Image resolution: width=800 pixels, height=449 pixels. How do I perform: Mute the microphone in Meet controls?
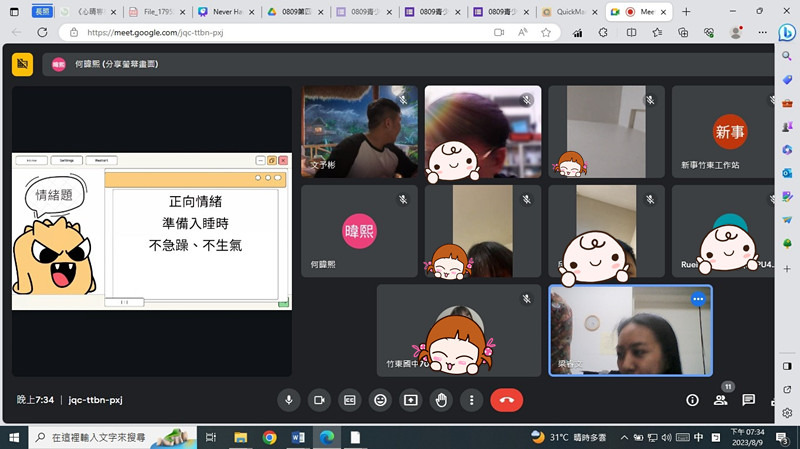click(289, 400)
